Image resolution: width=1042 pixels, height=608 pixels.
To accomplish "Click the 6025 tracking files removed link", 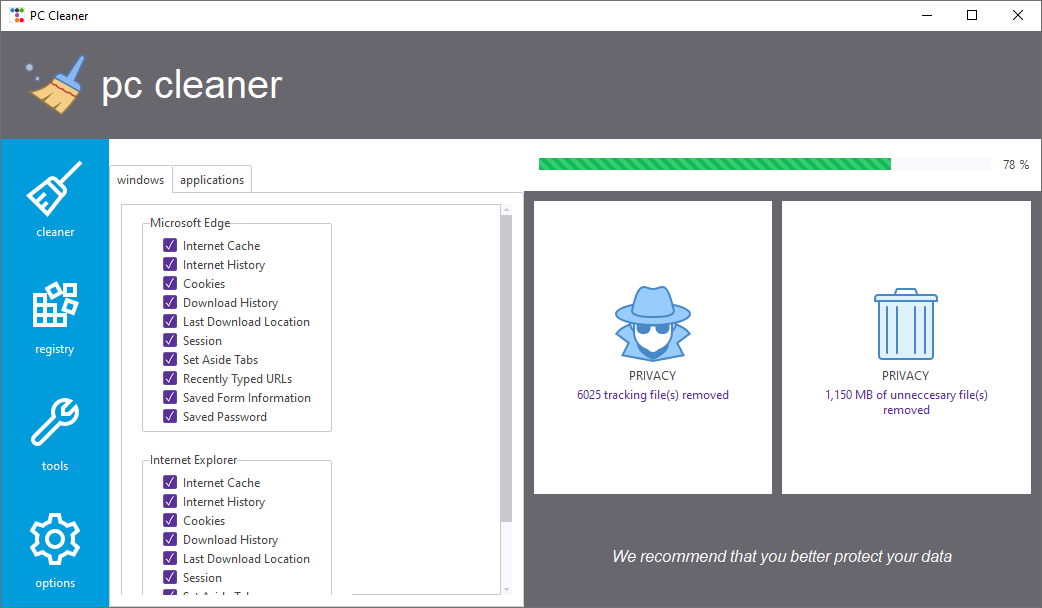I will pyautogui.click(x=652, y=394).
